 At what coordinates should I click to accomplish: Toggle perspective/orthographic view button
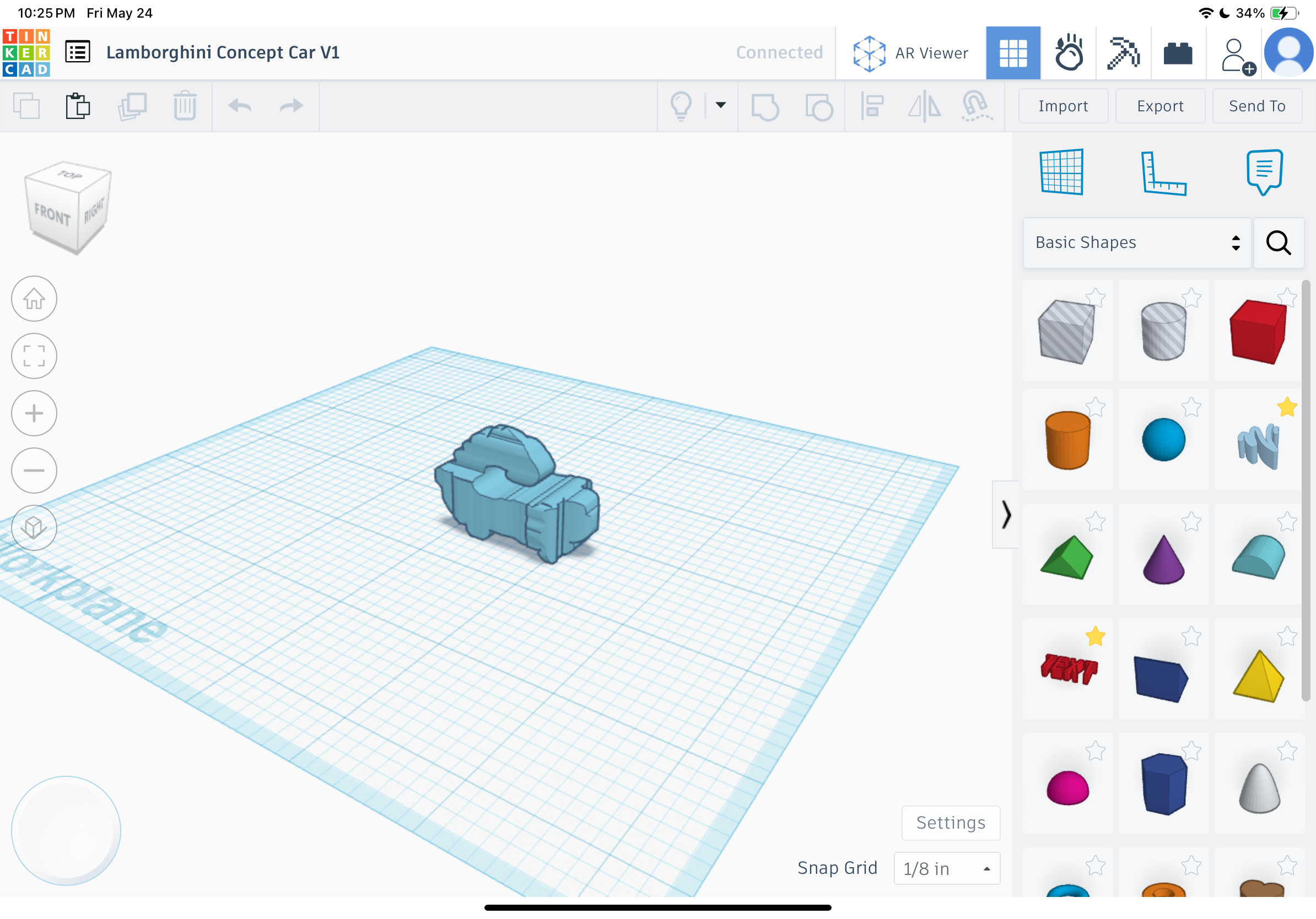pyautogui.click(x=34, y=528)
